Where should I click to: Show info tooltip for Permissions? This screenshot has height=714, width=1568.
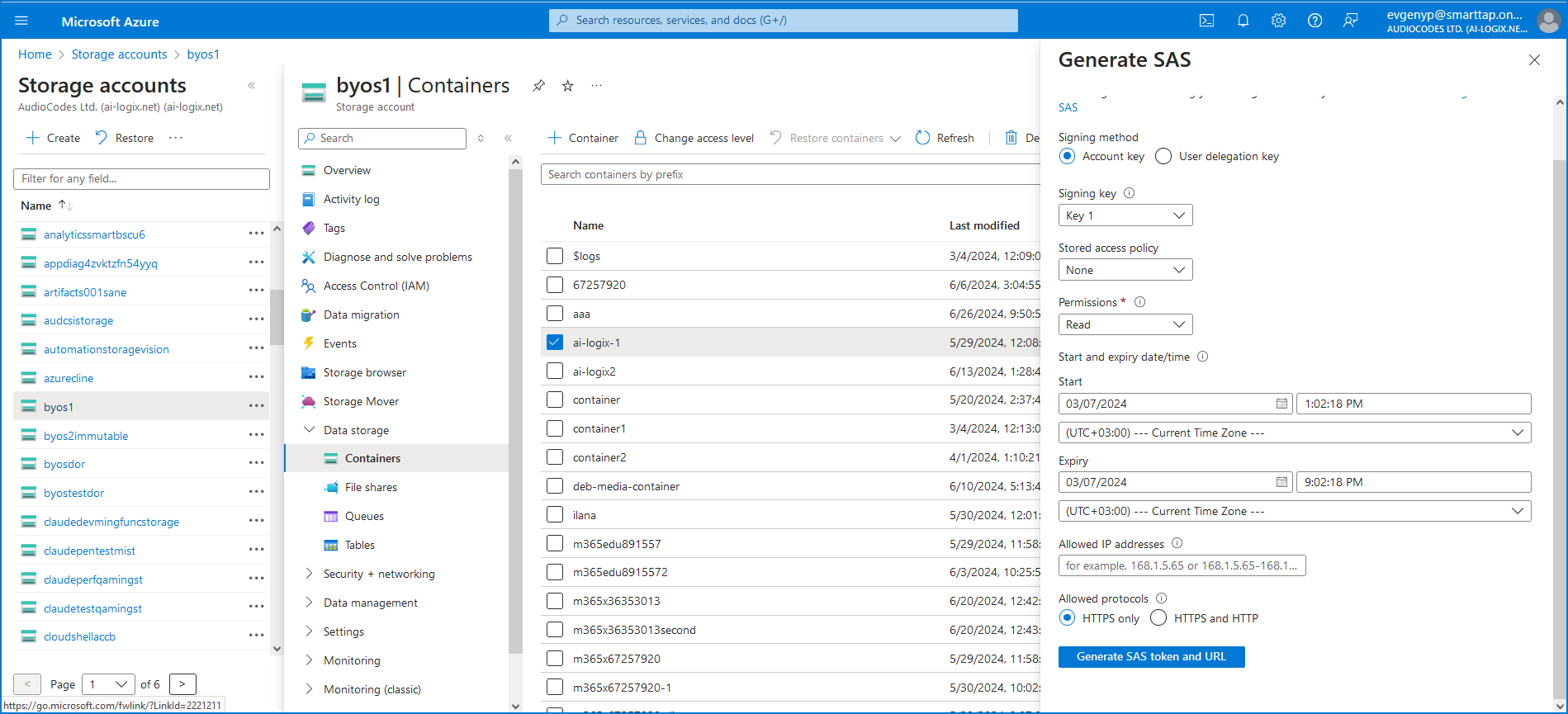[1140, 302]
